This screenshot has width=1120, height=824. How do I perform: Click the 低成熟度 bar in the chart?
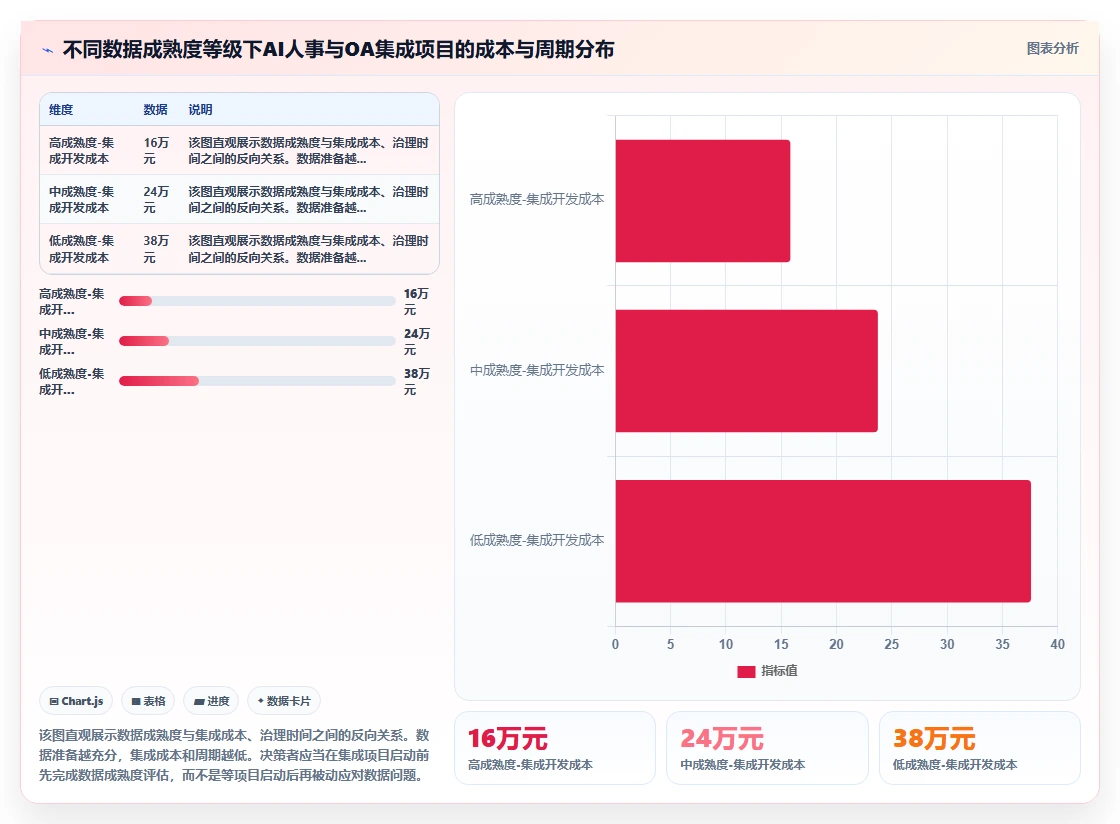[x=823, y=541]
